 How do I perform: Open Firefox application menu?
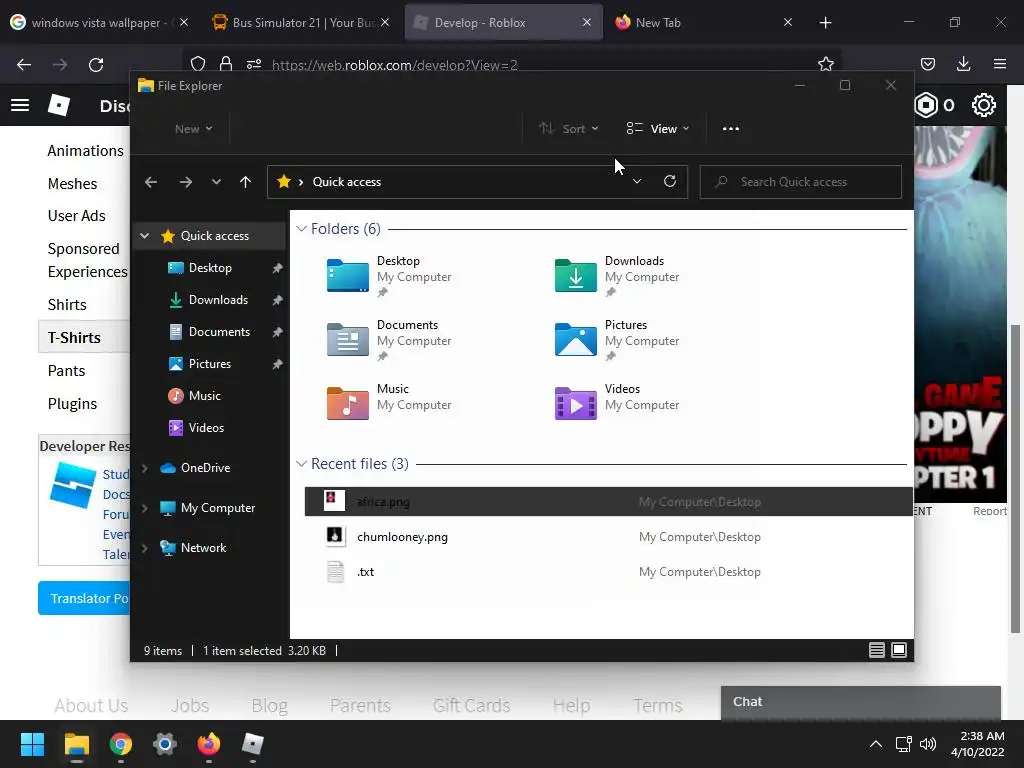pos(999,64)
